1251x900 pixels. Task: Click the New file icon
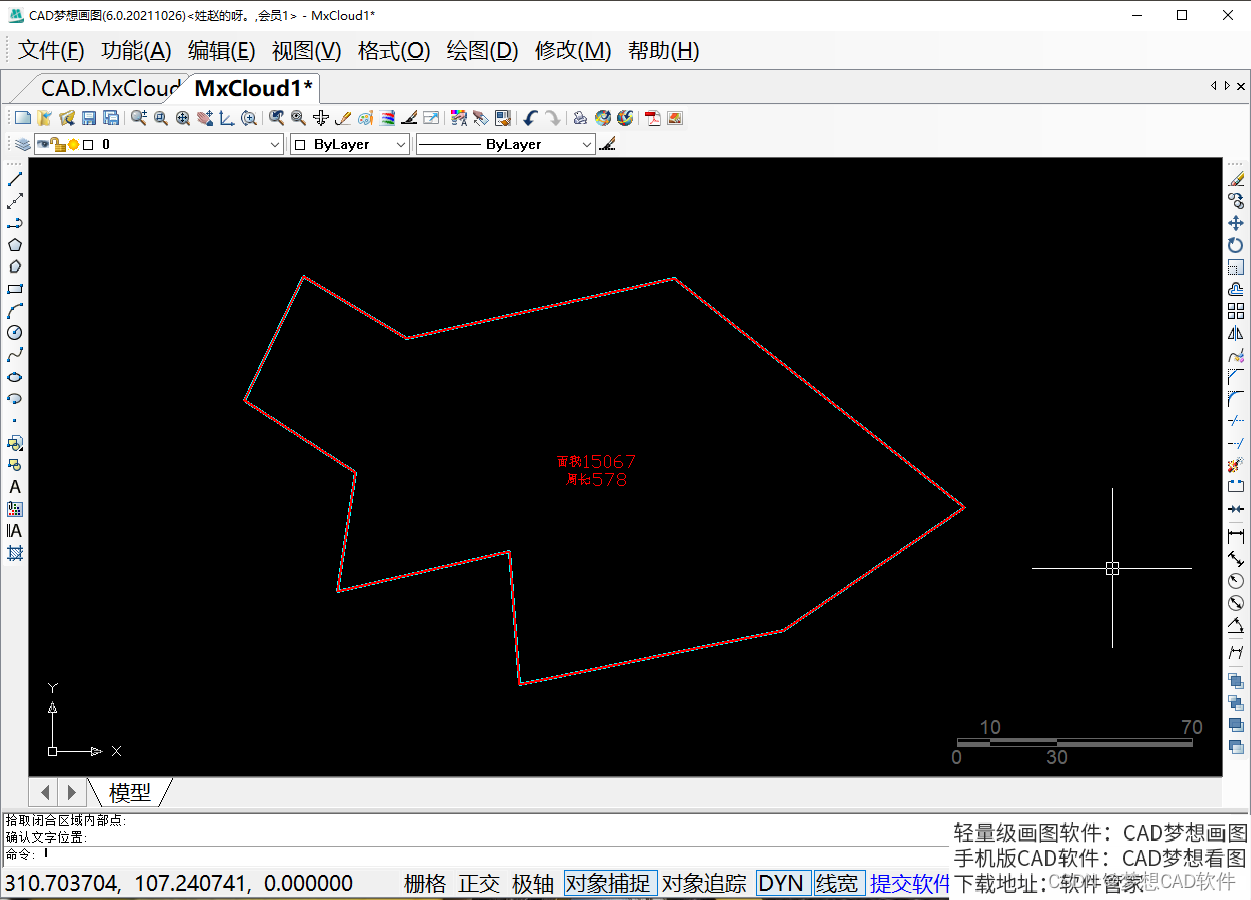(x=22, y=118)
